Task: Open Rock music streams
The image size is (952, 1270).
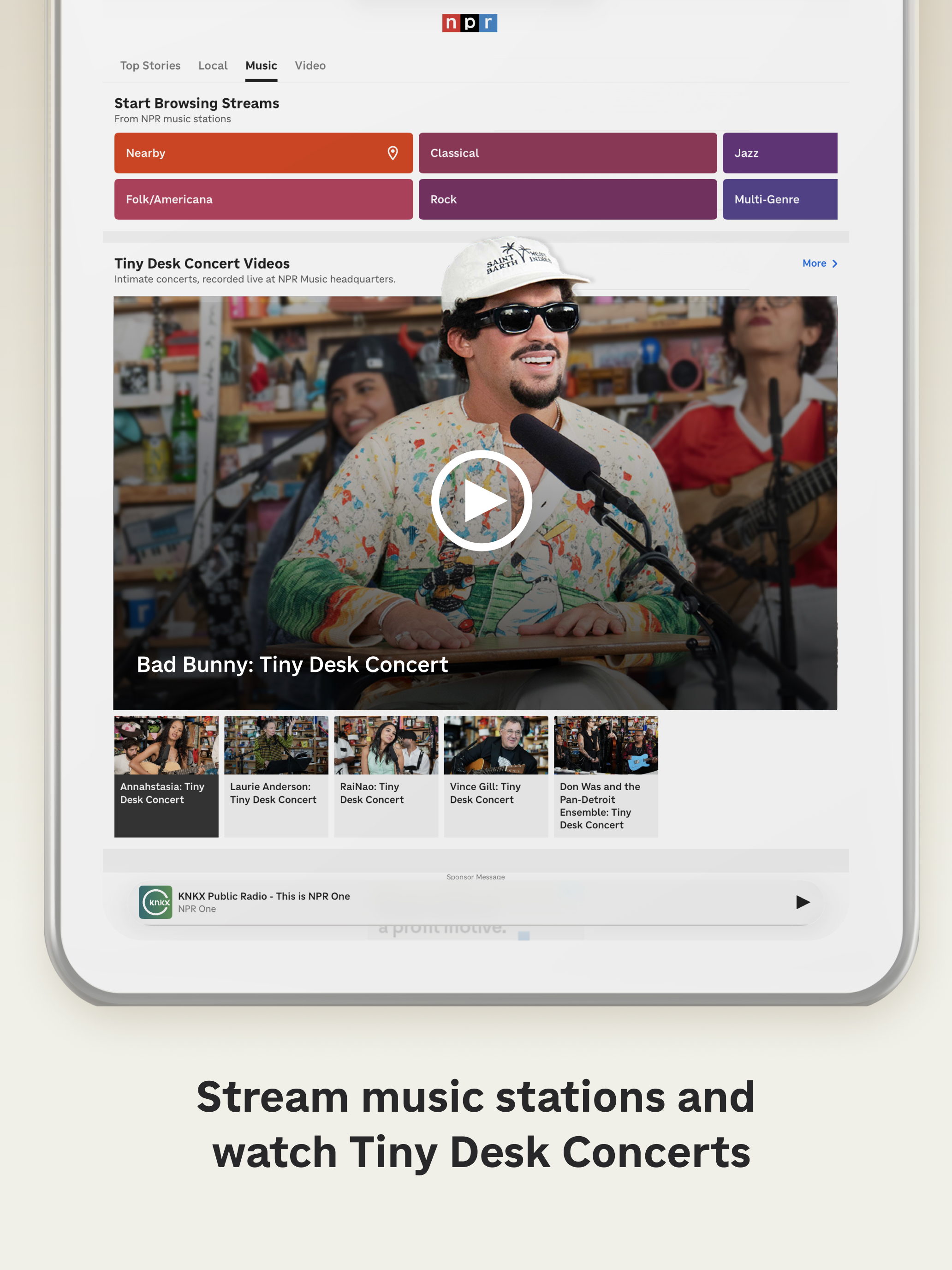Action: (x=567, y=199)
